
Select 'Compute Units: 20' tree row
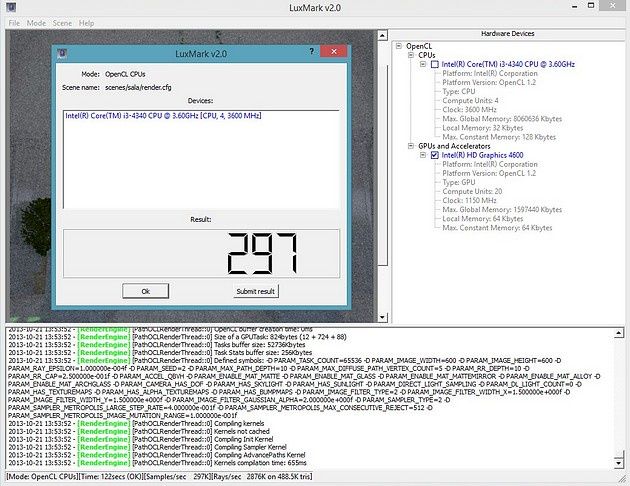472,192
